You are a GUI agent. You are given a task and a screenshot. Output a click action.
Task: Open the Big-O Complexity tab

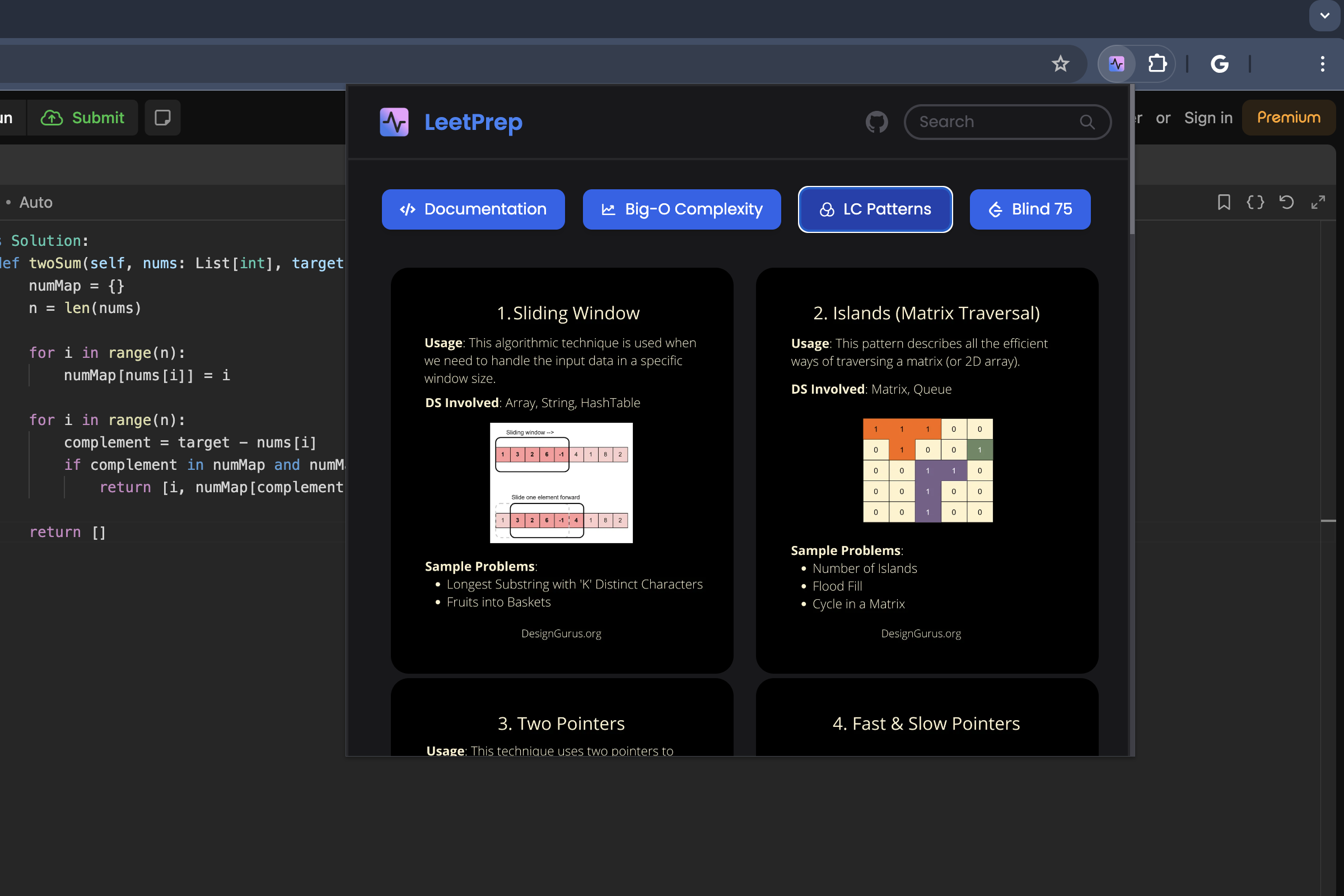click(682, 209)
